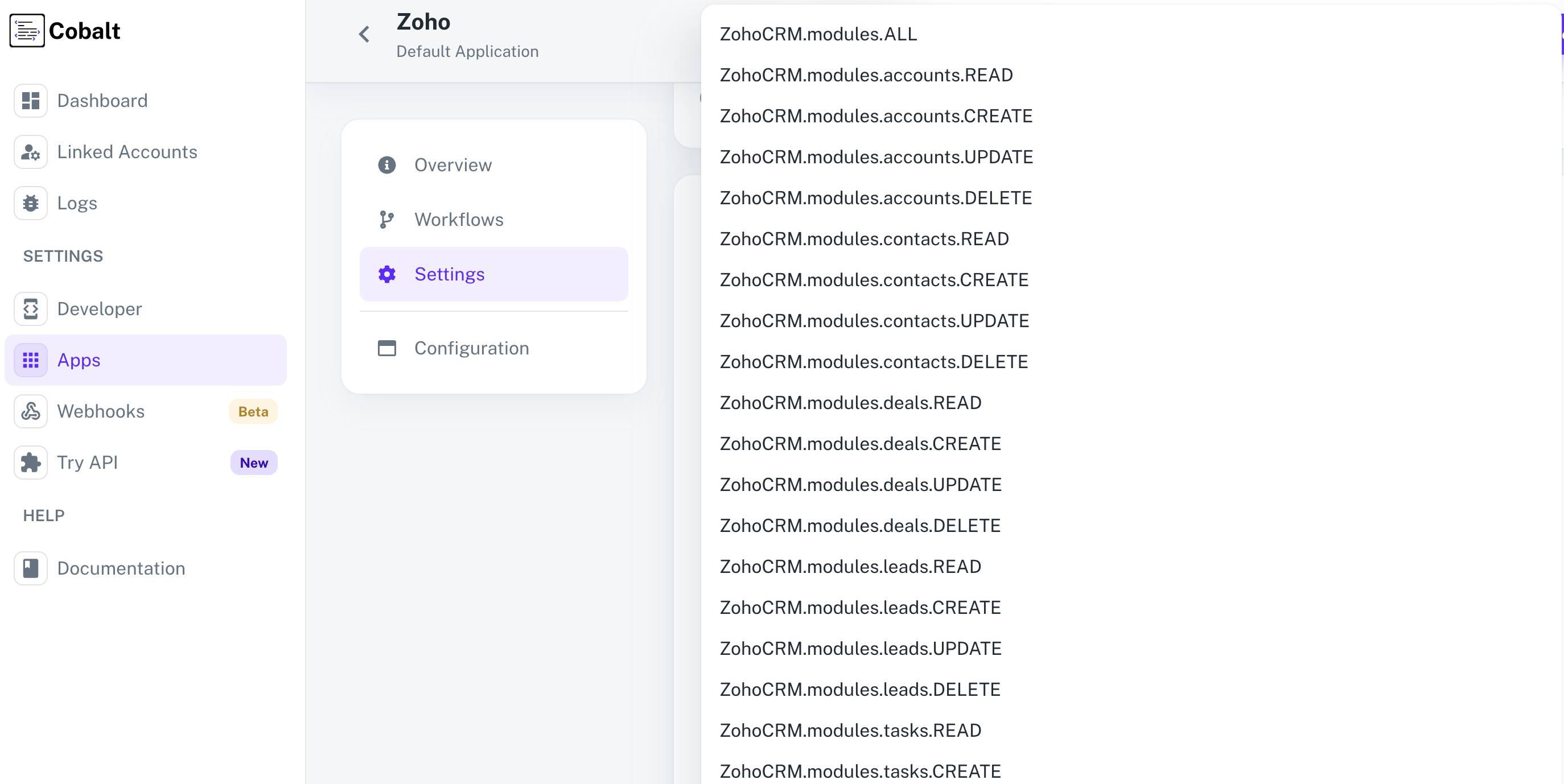Select ZohoCRM.modules.leads.DELETE entry
1564x784 pixels.
(x=859, y=689)
